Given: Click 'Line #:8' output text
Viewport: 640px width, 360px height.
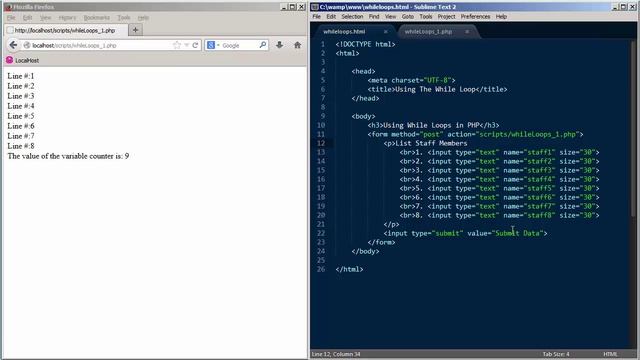Looking at the screenshot, I should [21, 146].
